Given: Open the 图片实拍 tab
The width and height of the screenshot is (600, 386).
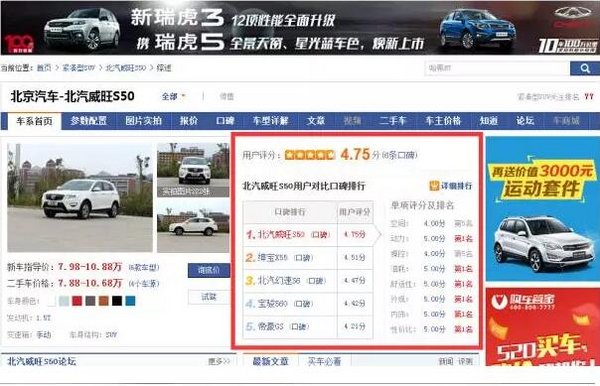Looking at the screenshot, I should 143,121.
